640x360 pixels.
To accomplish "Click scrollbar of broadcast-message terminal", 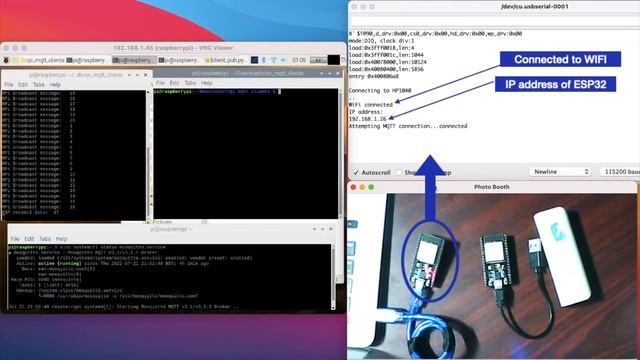I will pos(148,156).
